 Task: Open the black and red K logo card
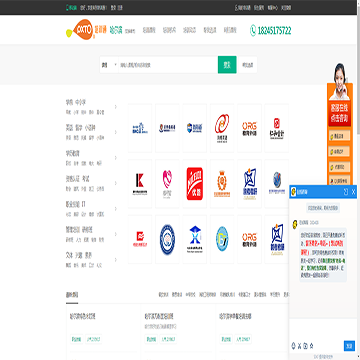point(140,184)
